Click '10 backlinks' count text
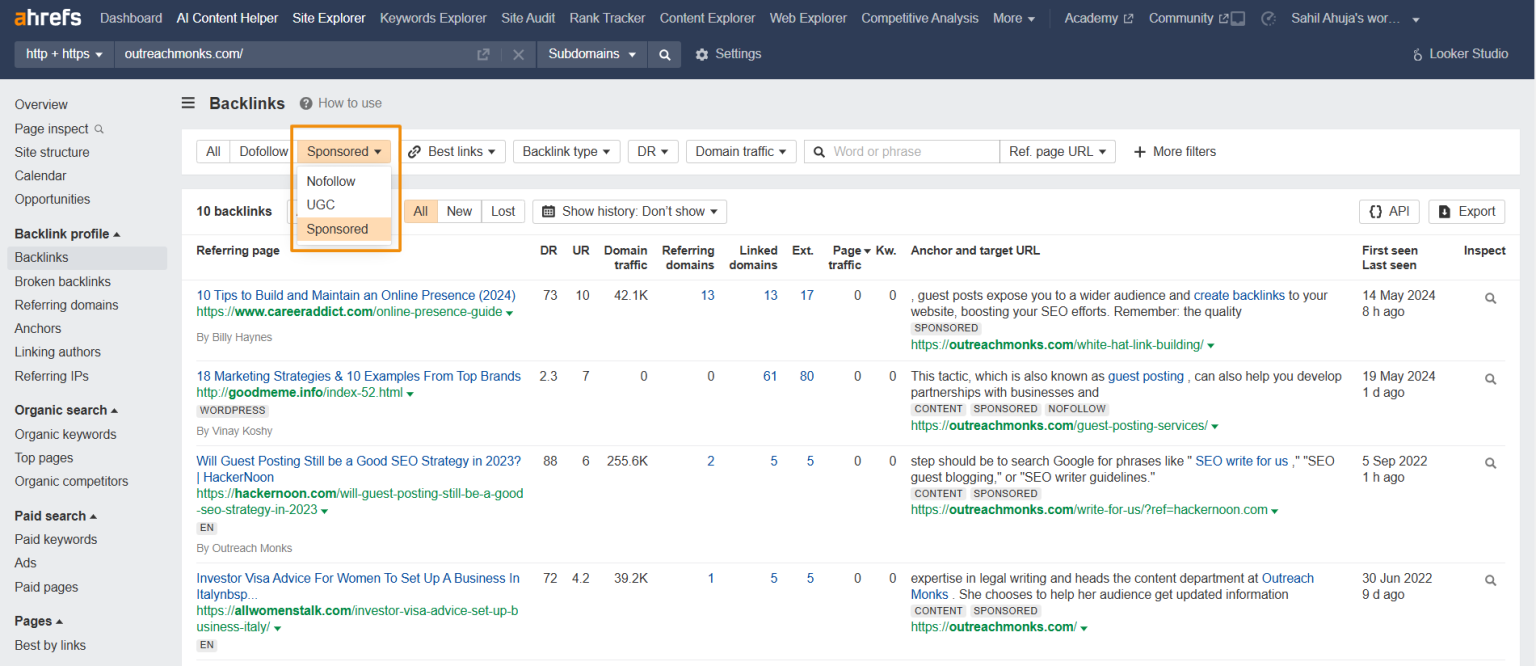Screen dimensions: 1536x666 pos(234,211)
